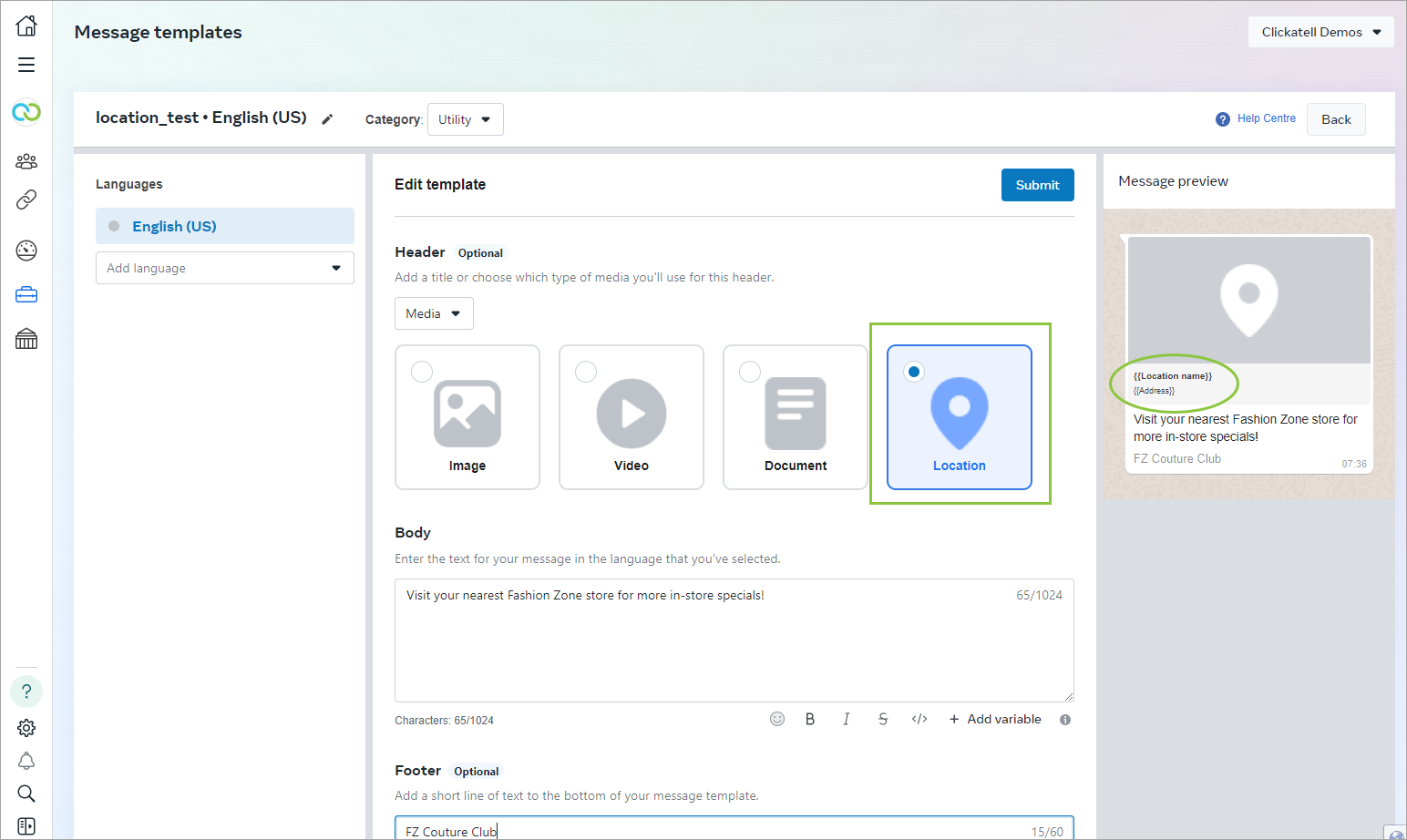Click the info icon beside Add variable
The height and width of the screenshot is (840, 1407).
click(1064, 719)
